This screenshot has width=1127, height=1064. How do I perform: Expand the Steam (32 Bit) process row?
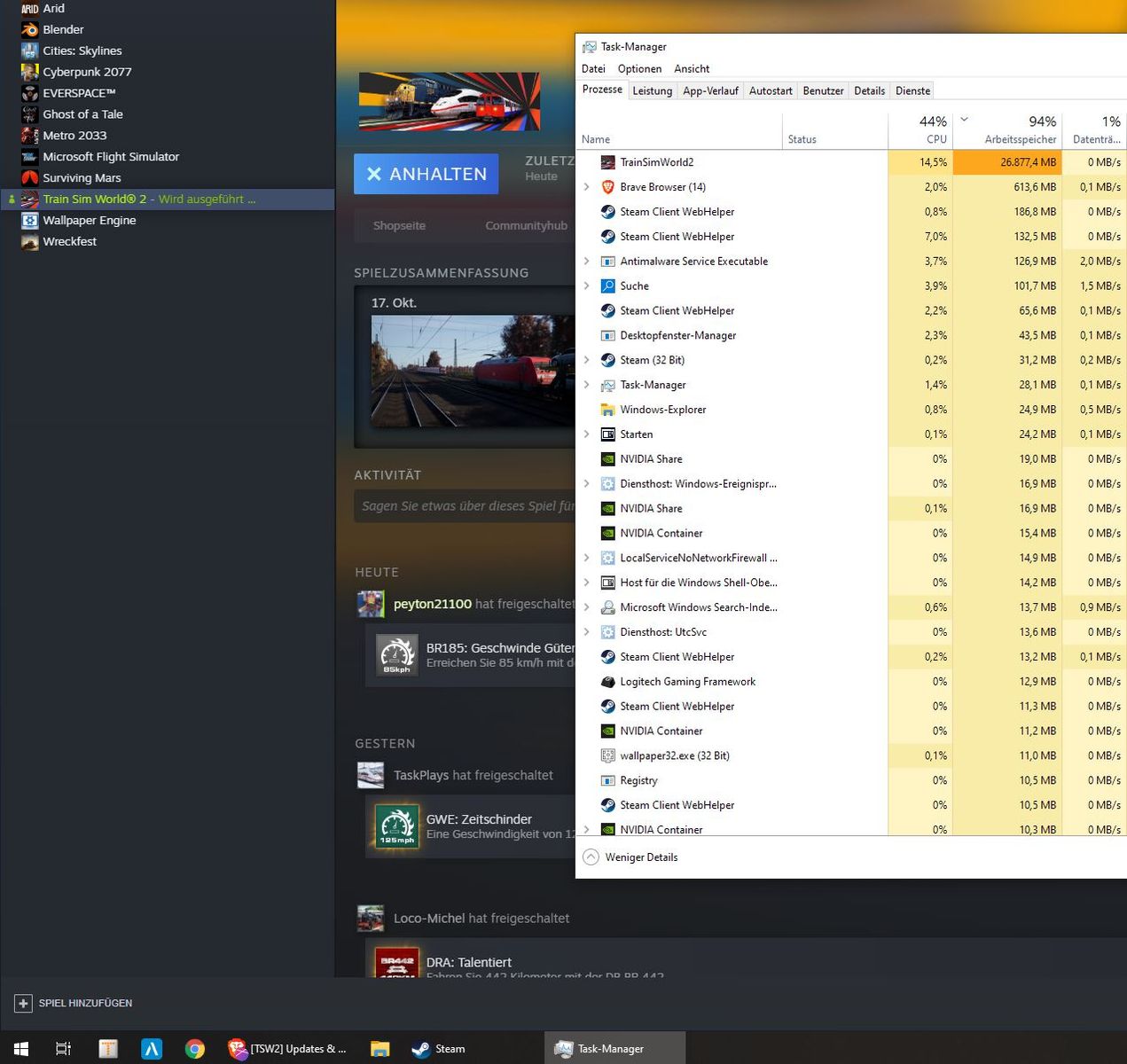pos(586,360)
